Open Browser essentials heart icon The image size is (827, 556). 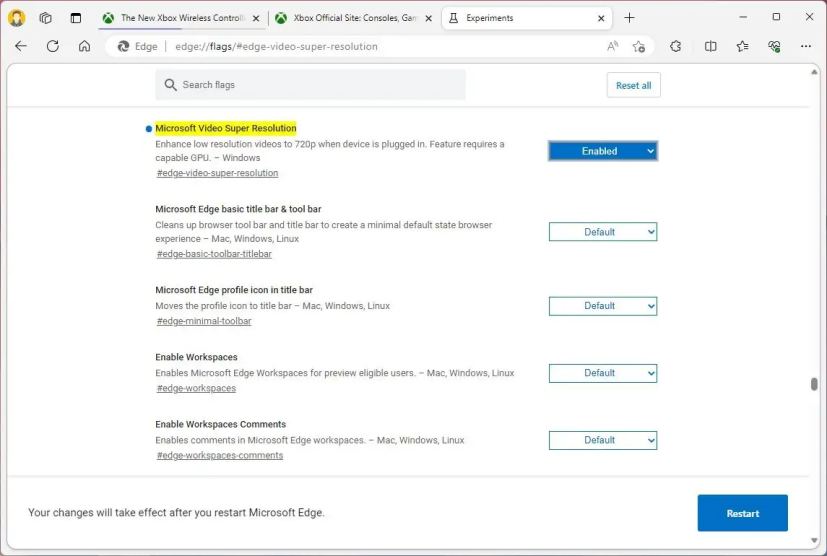coord(774,46)
